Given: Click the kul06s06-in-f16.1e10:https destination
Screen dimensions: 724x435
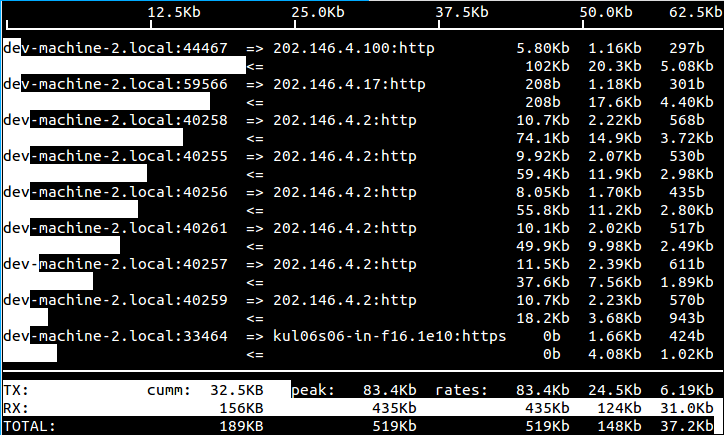Looking at the screenshot, I should point(390,336).
